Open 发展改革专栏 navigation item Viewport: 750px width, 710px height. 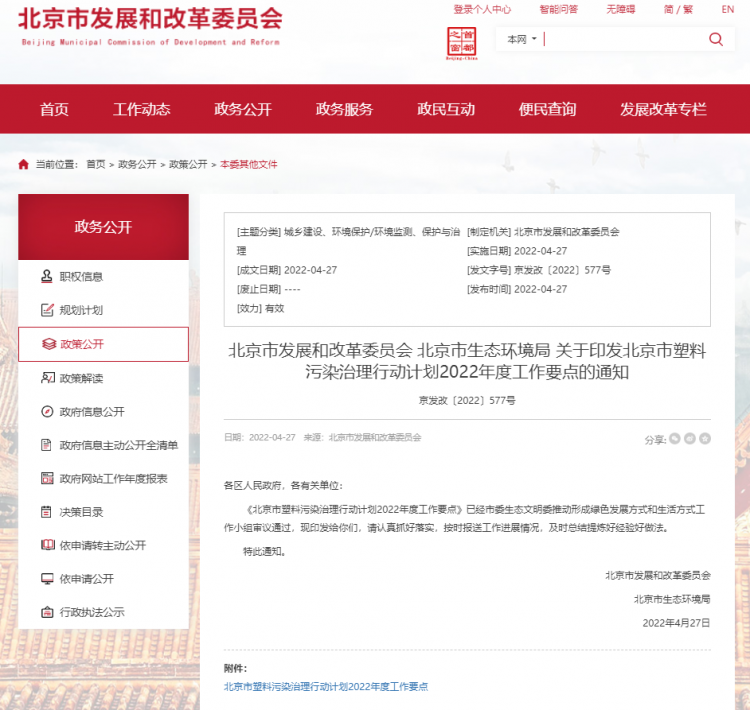tap(663, 109)
